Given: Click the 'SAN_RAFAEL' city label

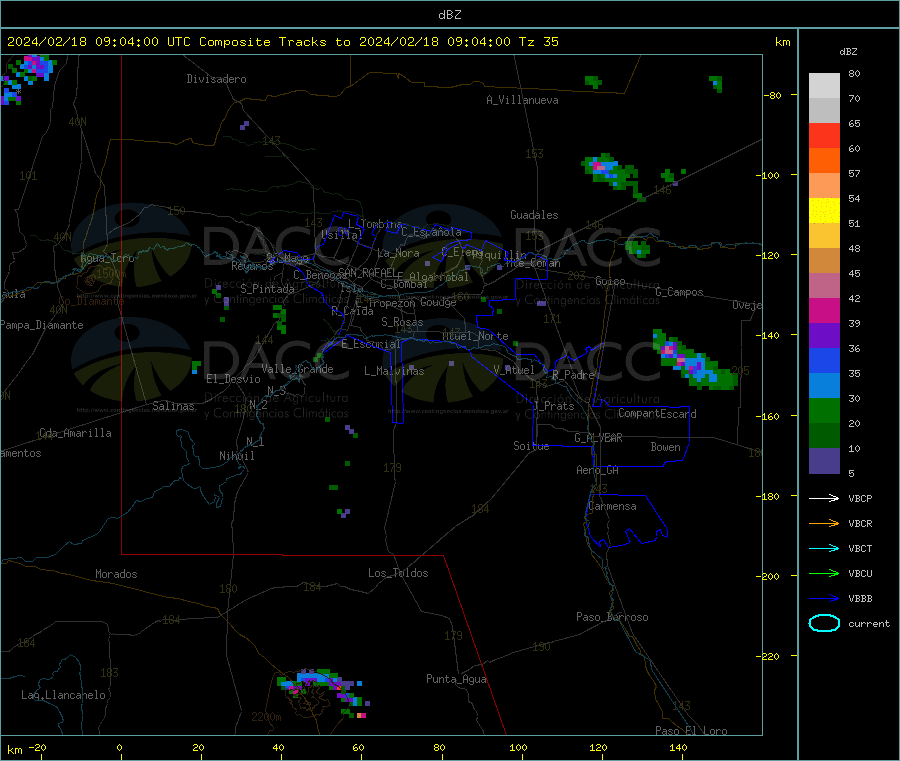Looking at the screenshot, I should [367, 272].
